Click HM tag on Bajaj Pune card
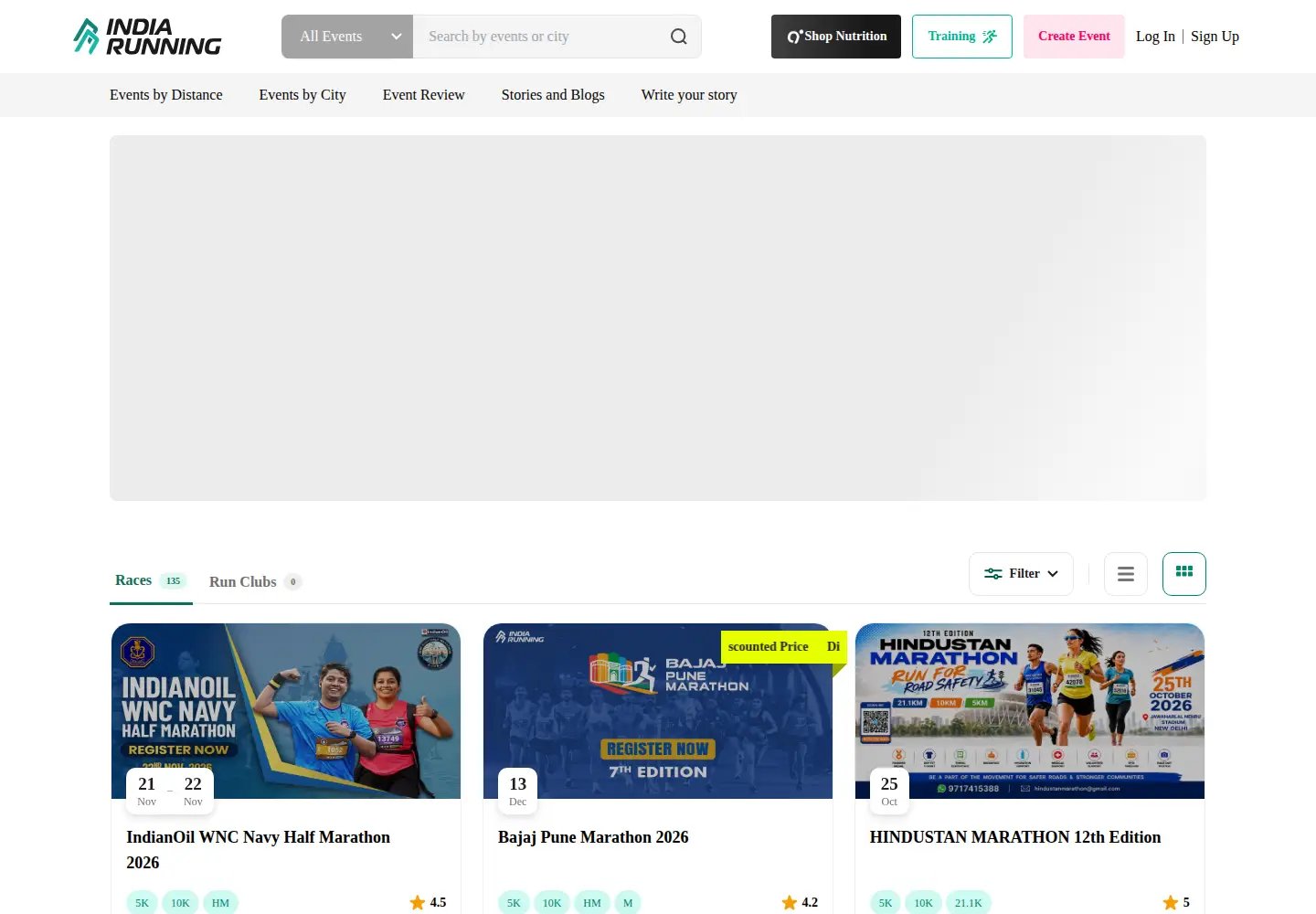Viewport: 1316px width, 914px height. 592,903
